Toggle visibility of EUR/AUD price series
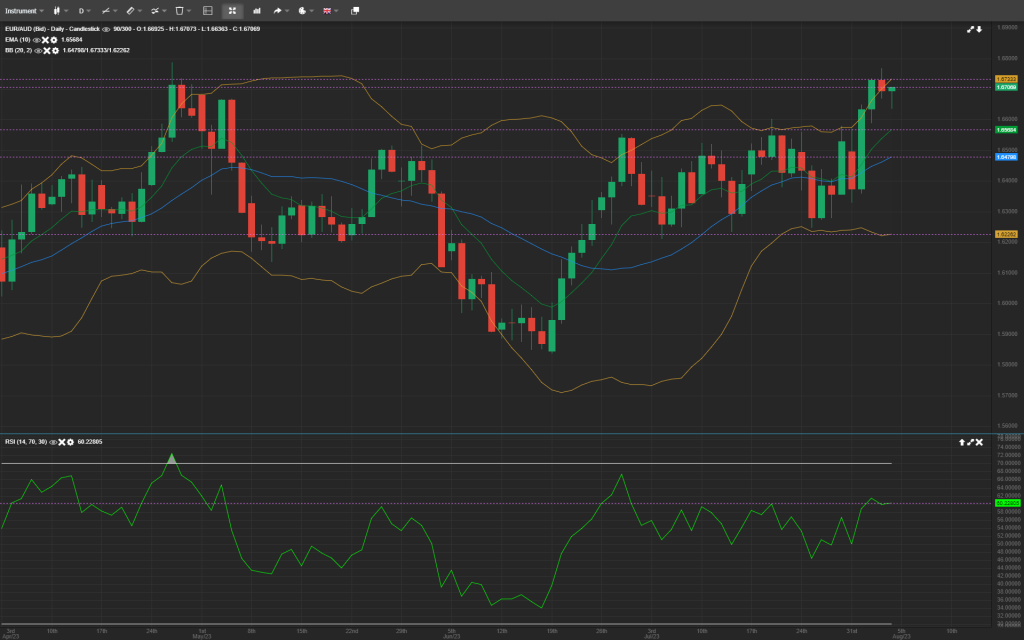The image size is (1024, 640). tap(106, 29)
